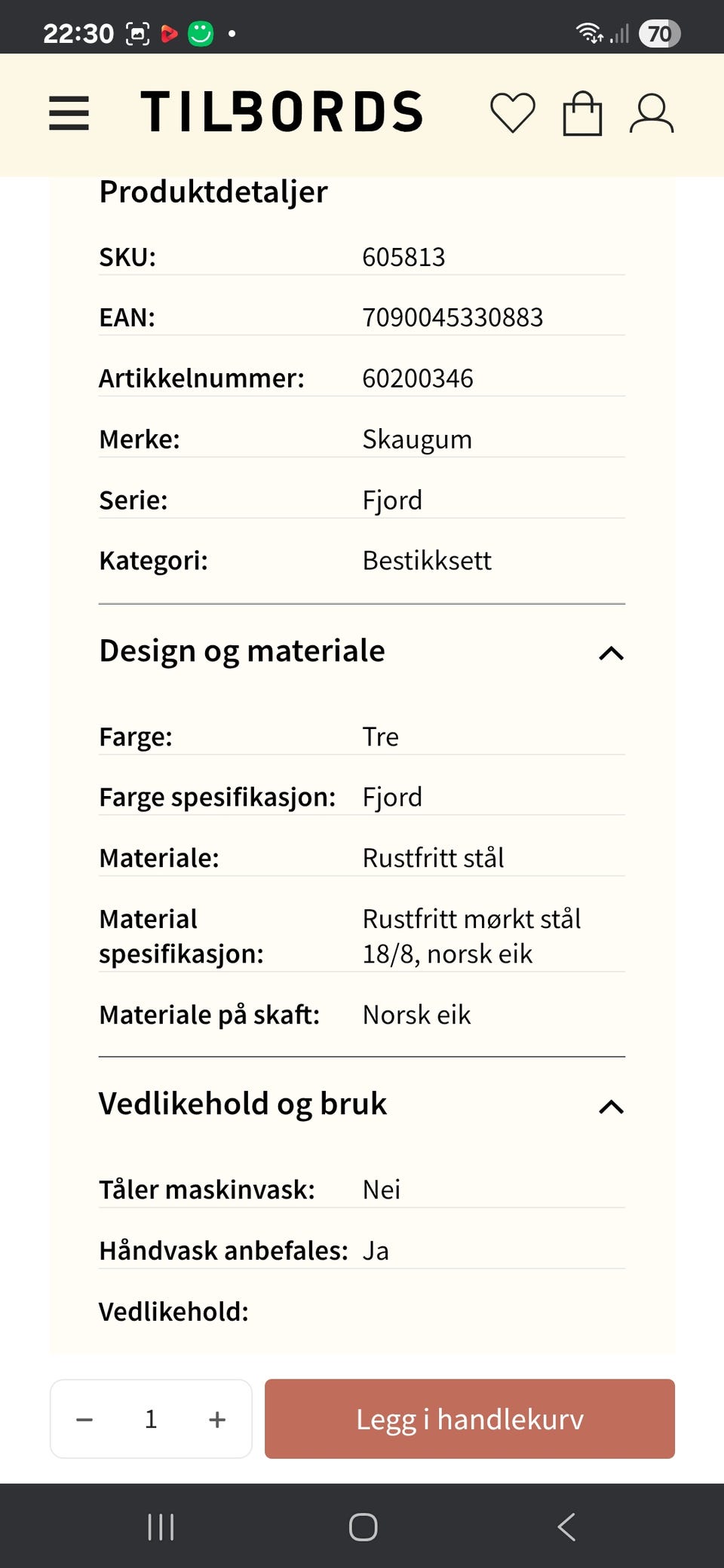Tap the Android back button

coord(566,1527)
